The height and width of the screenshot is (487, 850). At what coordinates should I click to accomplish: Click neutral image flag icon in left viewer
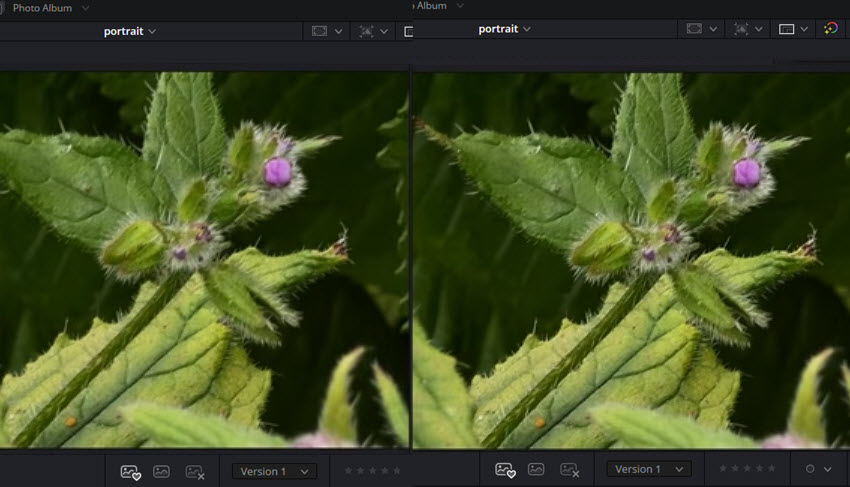162,471
